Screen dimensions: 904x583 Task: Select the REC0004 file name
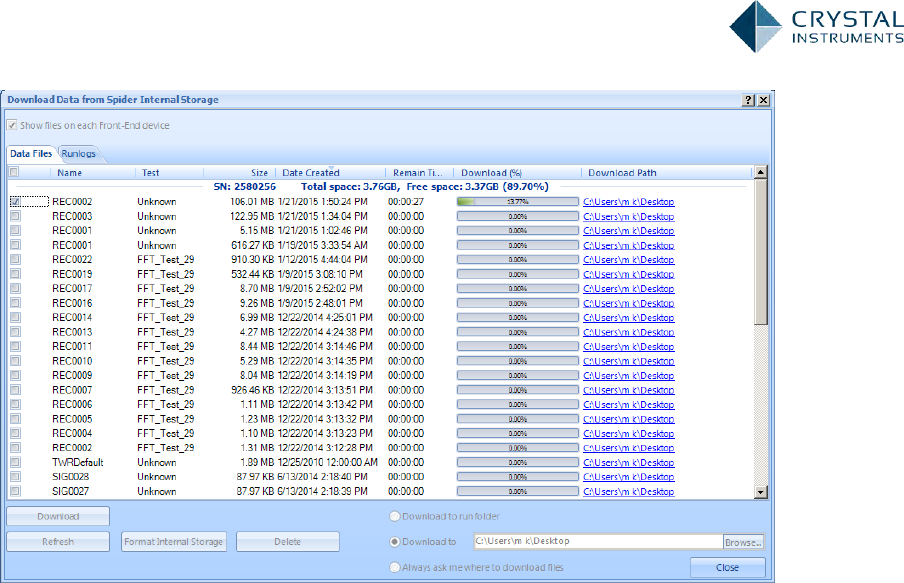(72, 433)
